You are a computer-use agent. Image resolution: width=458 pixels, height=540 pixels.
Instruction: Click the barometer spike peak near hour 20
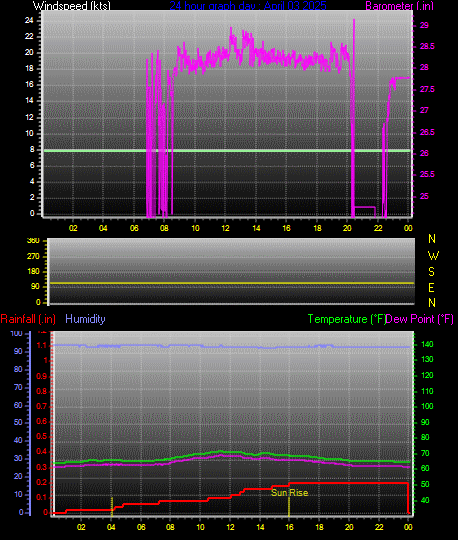tap(354, 21)
